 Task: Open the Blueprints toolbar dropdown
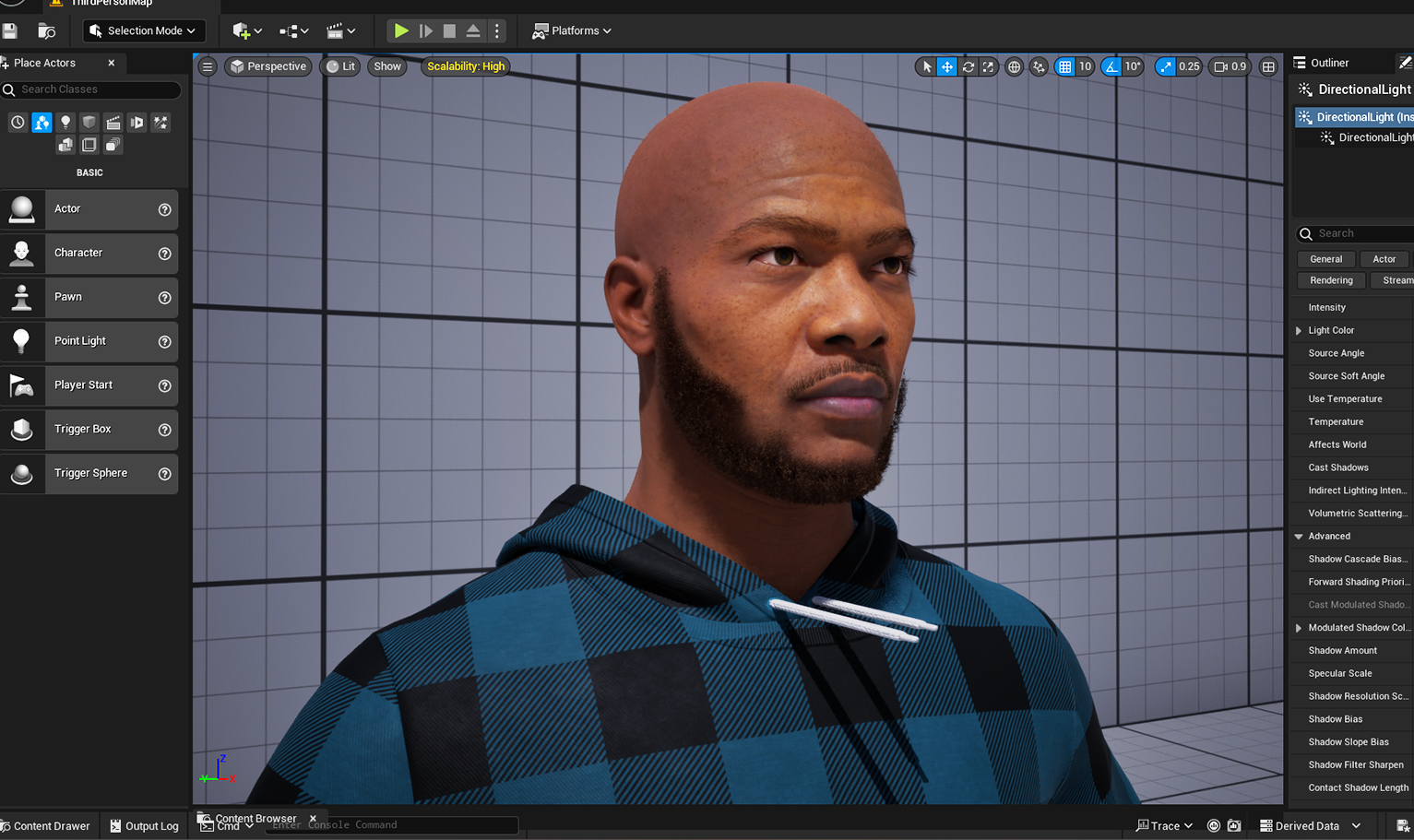[x=293, y=30]
